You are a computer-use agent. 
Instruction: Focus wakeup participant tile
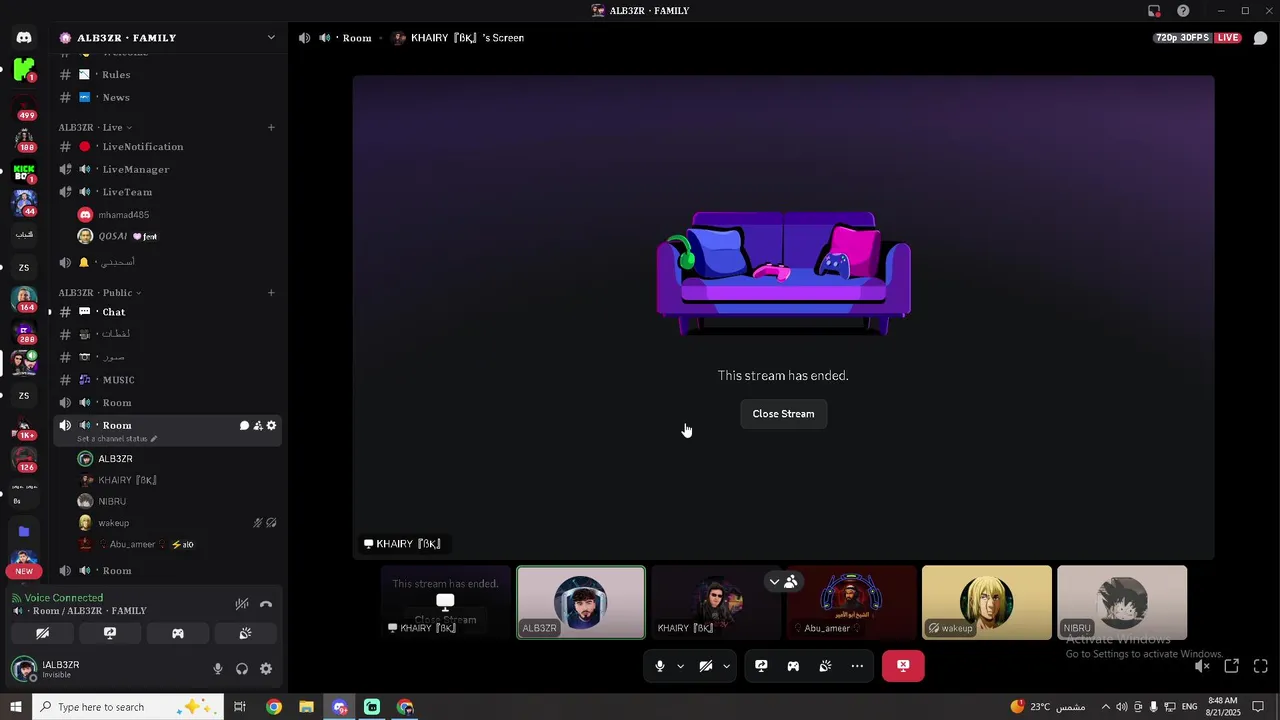pyautogui.click(x=987, y=603)
